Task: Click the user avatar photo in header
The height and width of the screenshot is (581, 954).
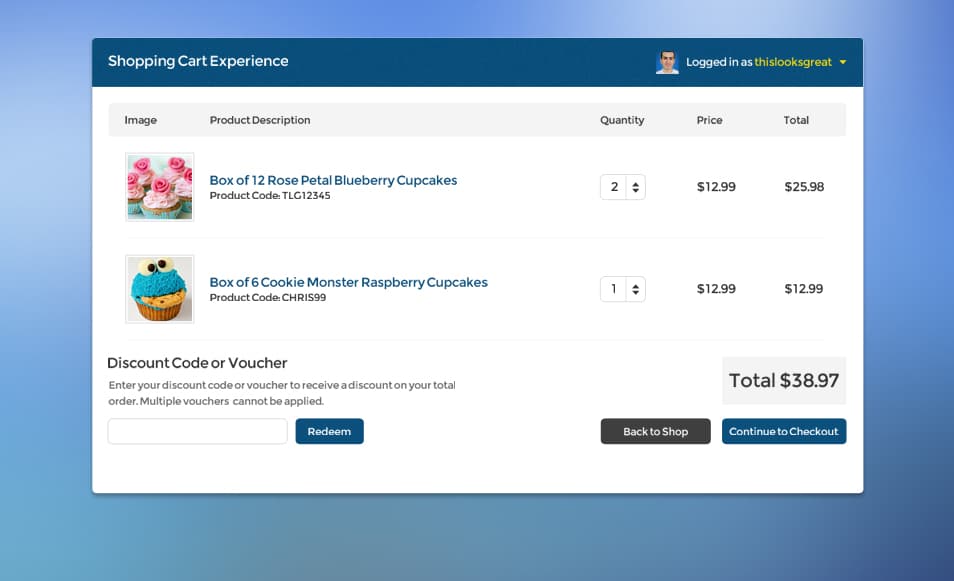Action: [667, 62]
